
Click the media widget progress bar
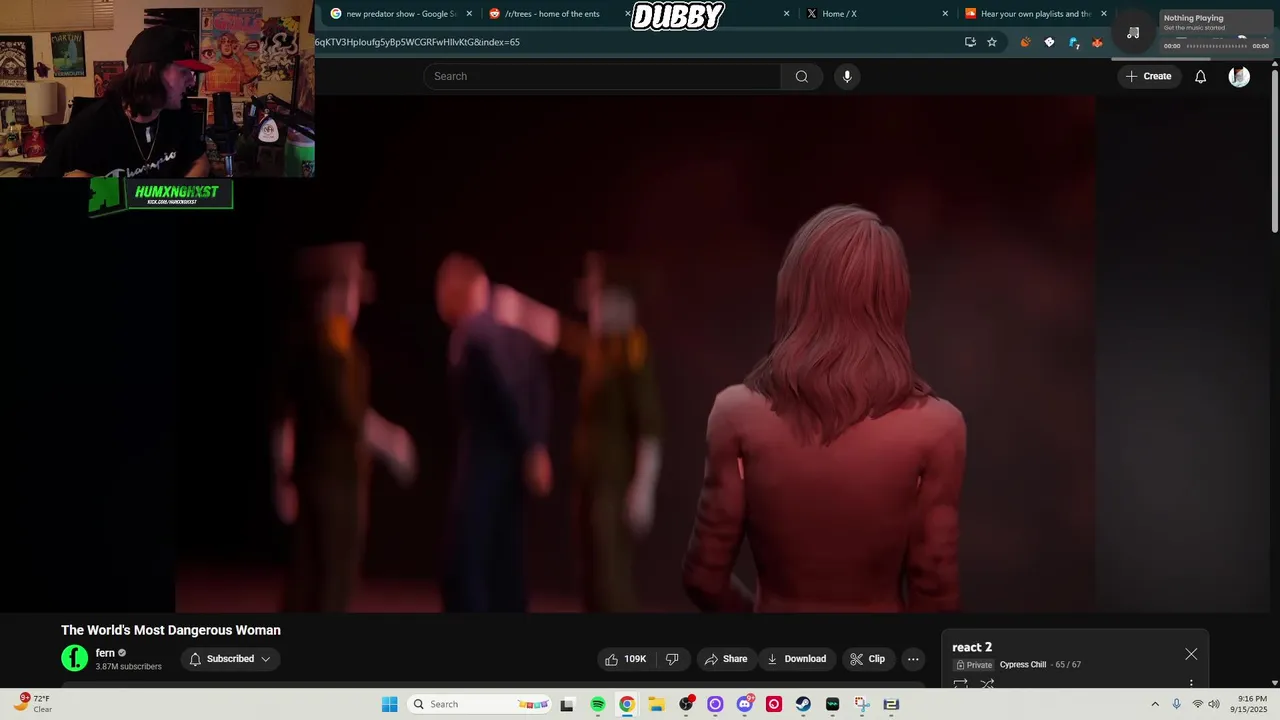(x=1217, y=46)
